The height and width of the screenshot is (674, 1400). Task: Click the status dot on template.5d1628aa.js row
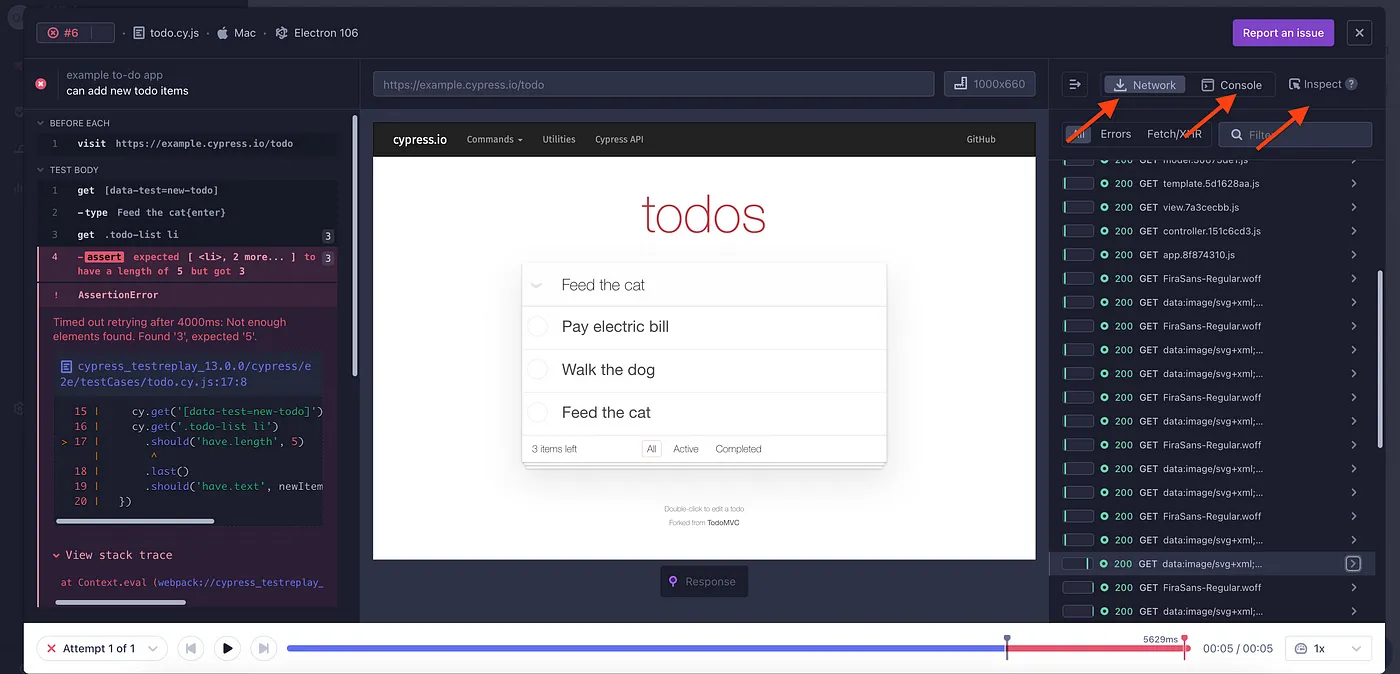coord(1104,184)
